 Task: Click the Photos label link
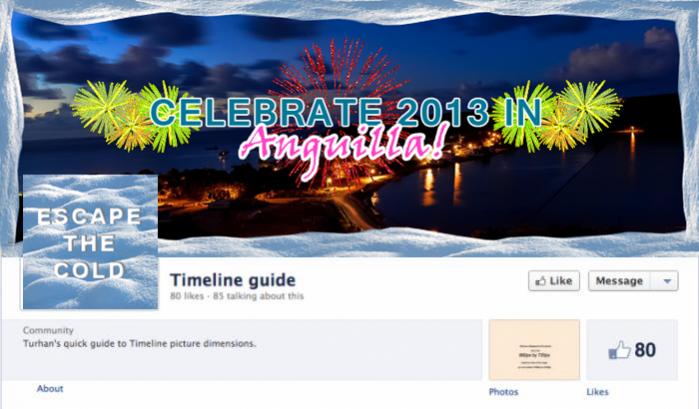click(x=503, y=392)
